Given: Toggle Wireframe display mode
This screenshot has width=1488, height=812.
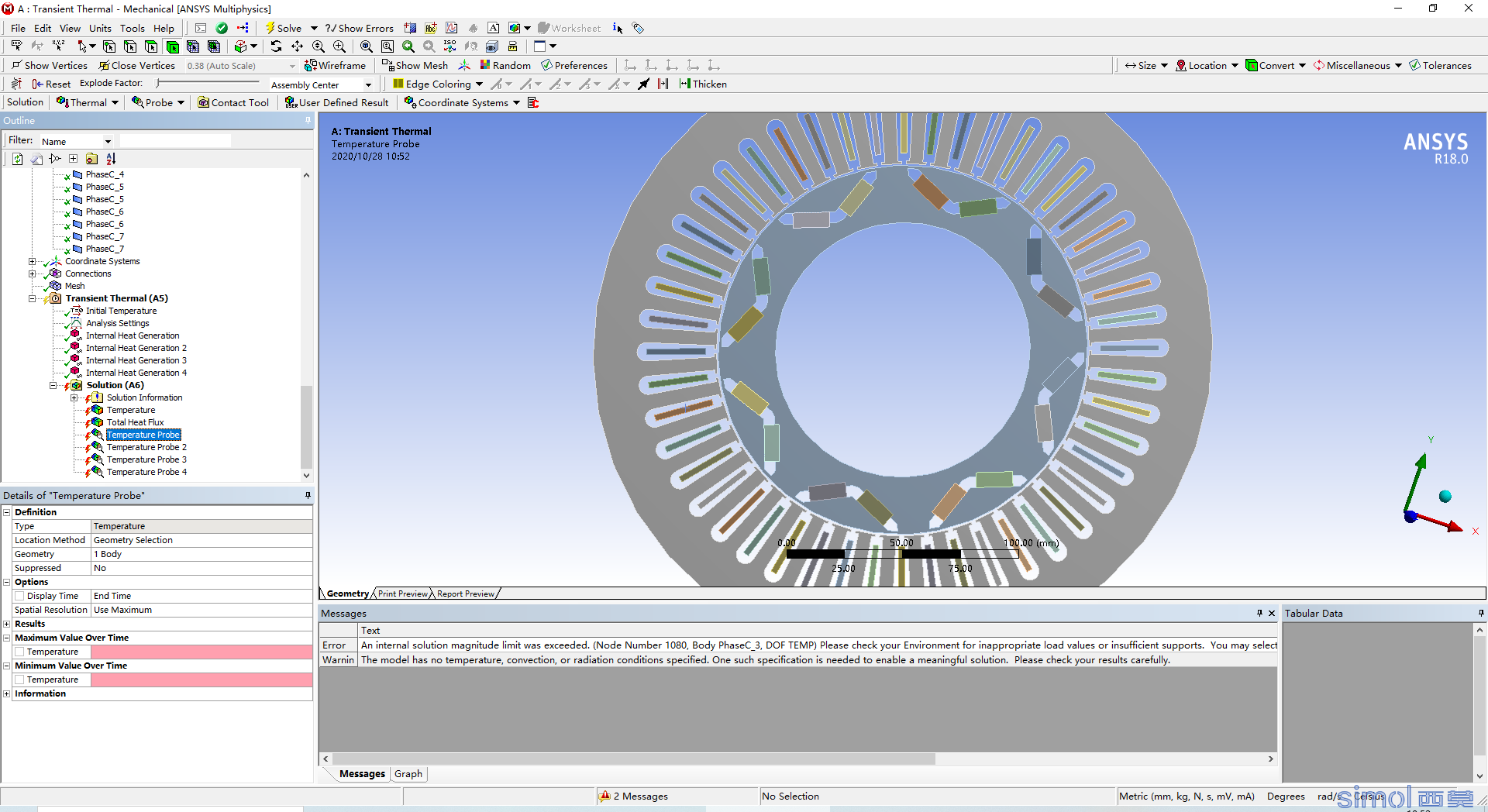Looking at the screenshot, I should pos(335,65).
